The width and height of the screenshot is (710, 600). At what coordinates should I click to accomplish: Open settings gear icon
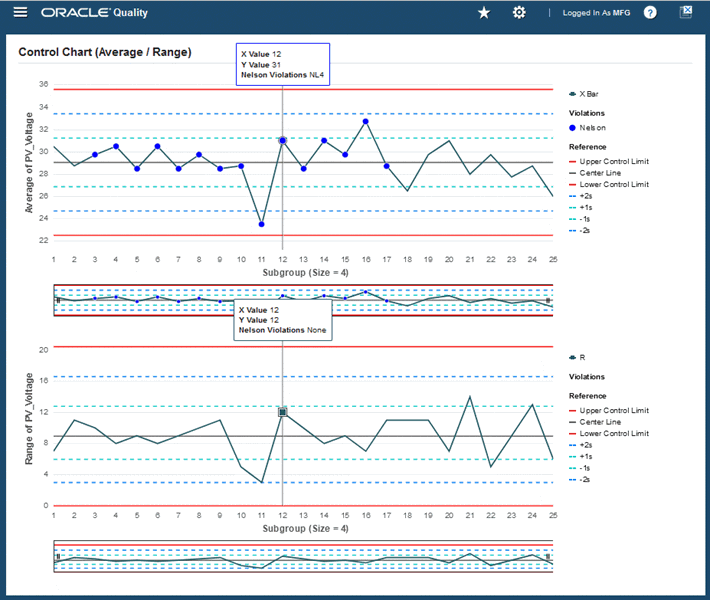519,13
